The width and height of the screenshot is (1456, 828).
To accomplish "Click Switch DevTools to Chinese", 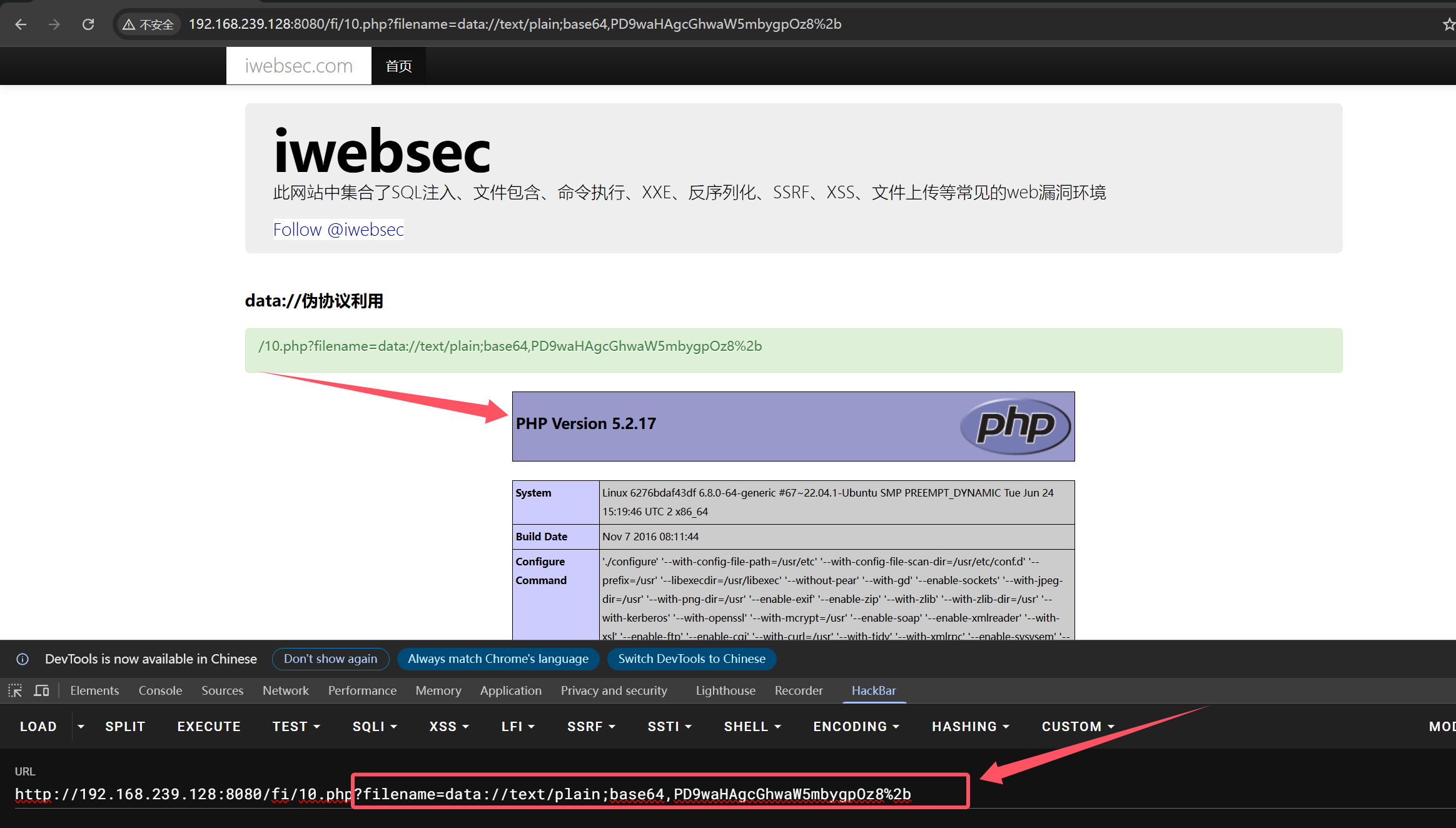I will [691, 659].
